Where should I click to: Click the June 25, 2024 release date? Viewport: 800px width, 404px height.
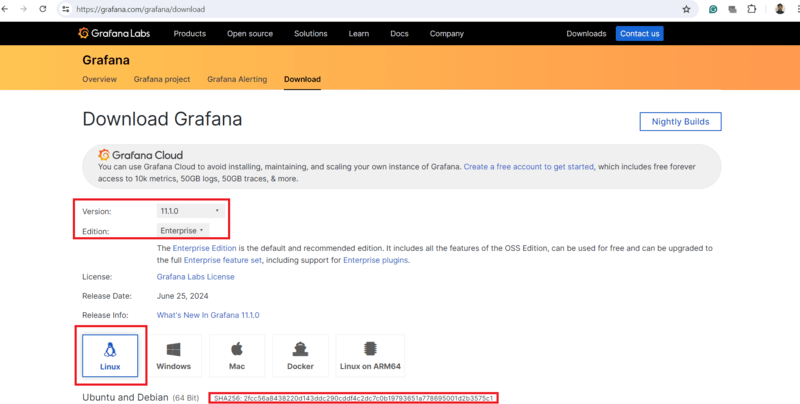tap(182, 296)
